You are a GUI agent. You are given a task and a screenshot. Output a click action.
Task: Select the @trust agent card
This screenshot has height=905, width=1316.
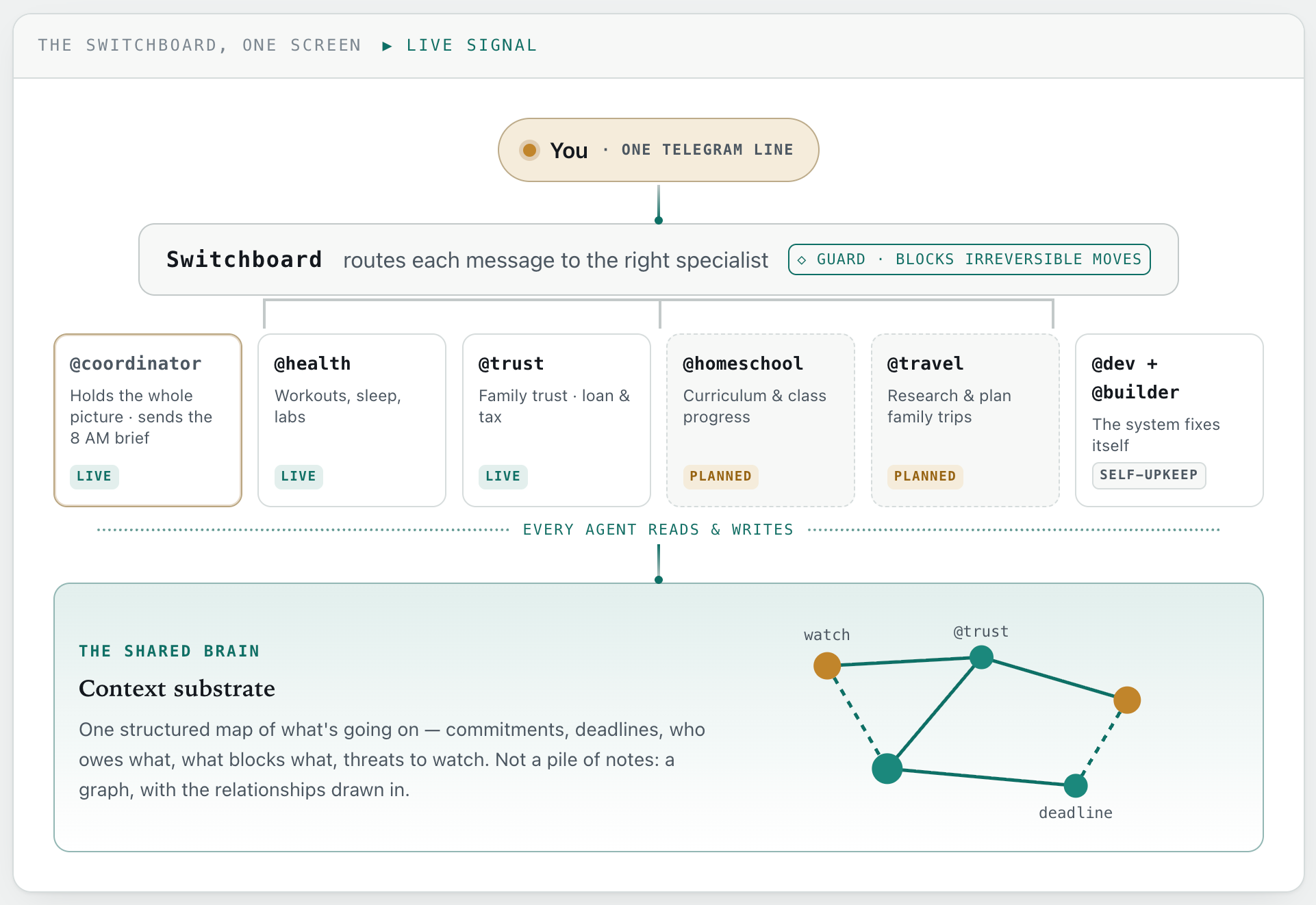(557, 420)
